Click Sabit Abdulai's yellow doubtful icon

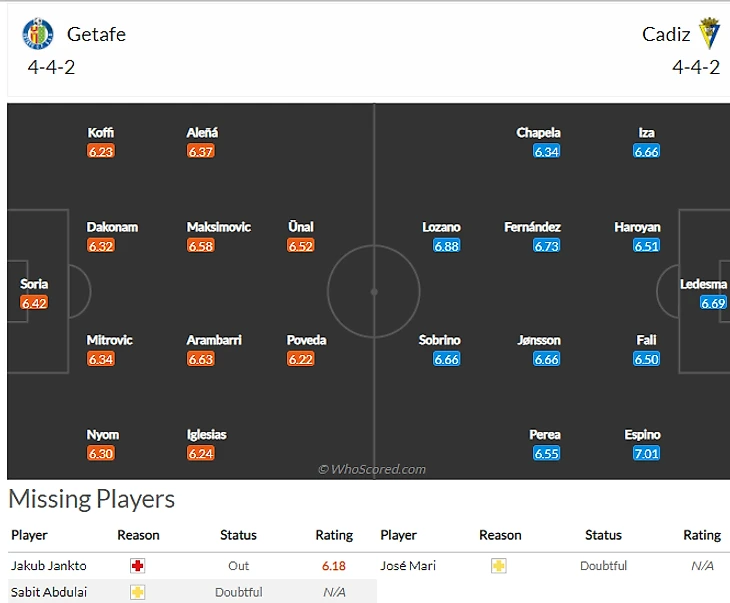(138, 592)
